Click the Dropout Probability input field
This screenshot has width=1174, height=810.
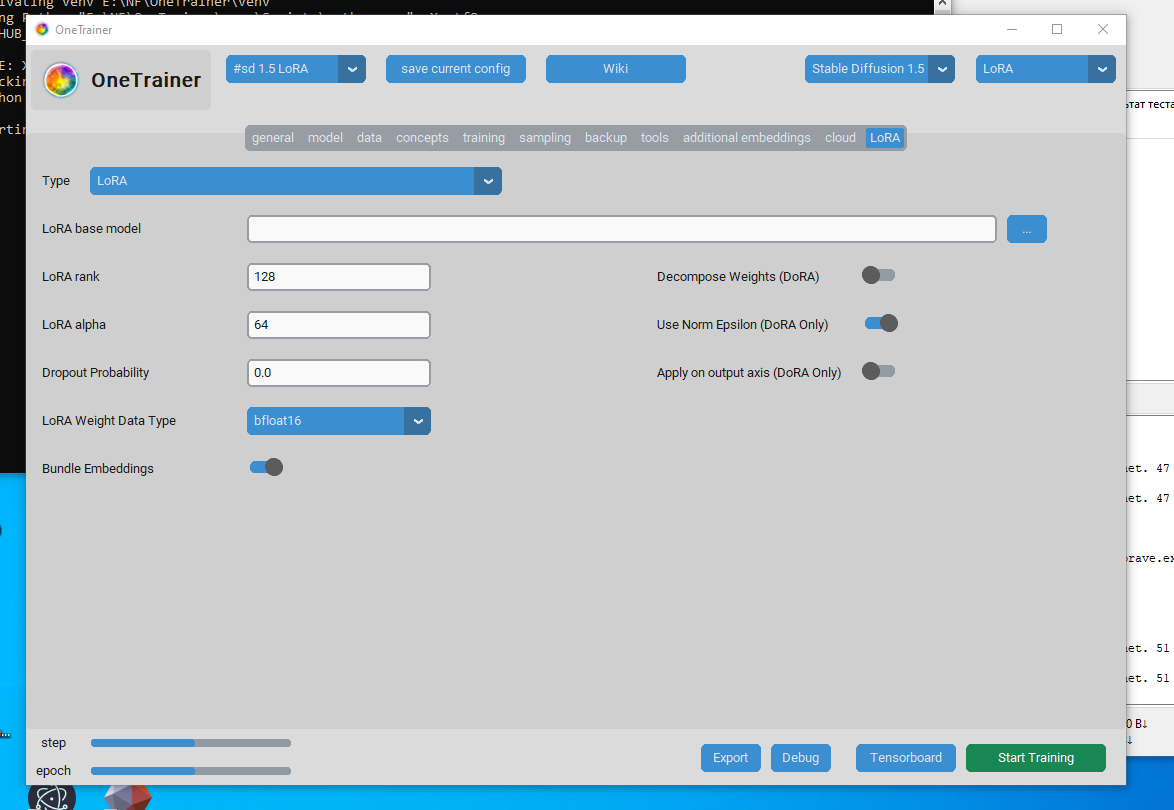click(338, 373)
